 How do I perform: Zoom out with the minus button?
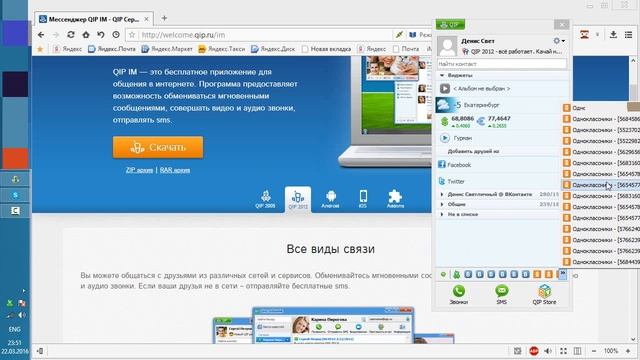(594, 351)
